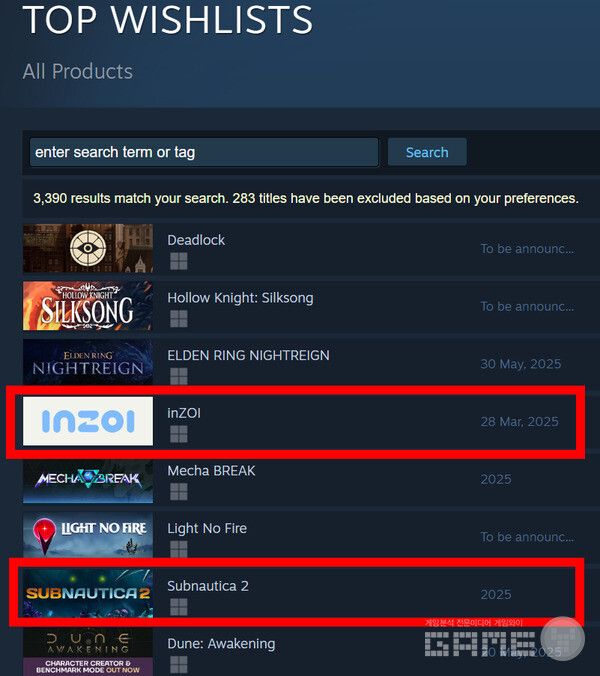The image size is (600, 676).
Task: Focus the search term or tag field
Action: pyautogui.click(x=204, y=152)
